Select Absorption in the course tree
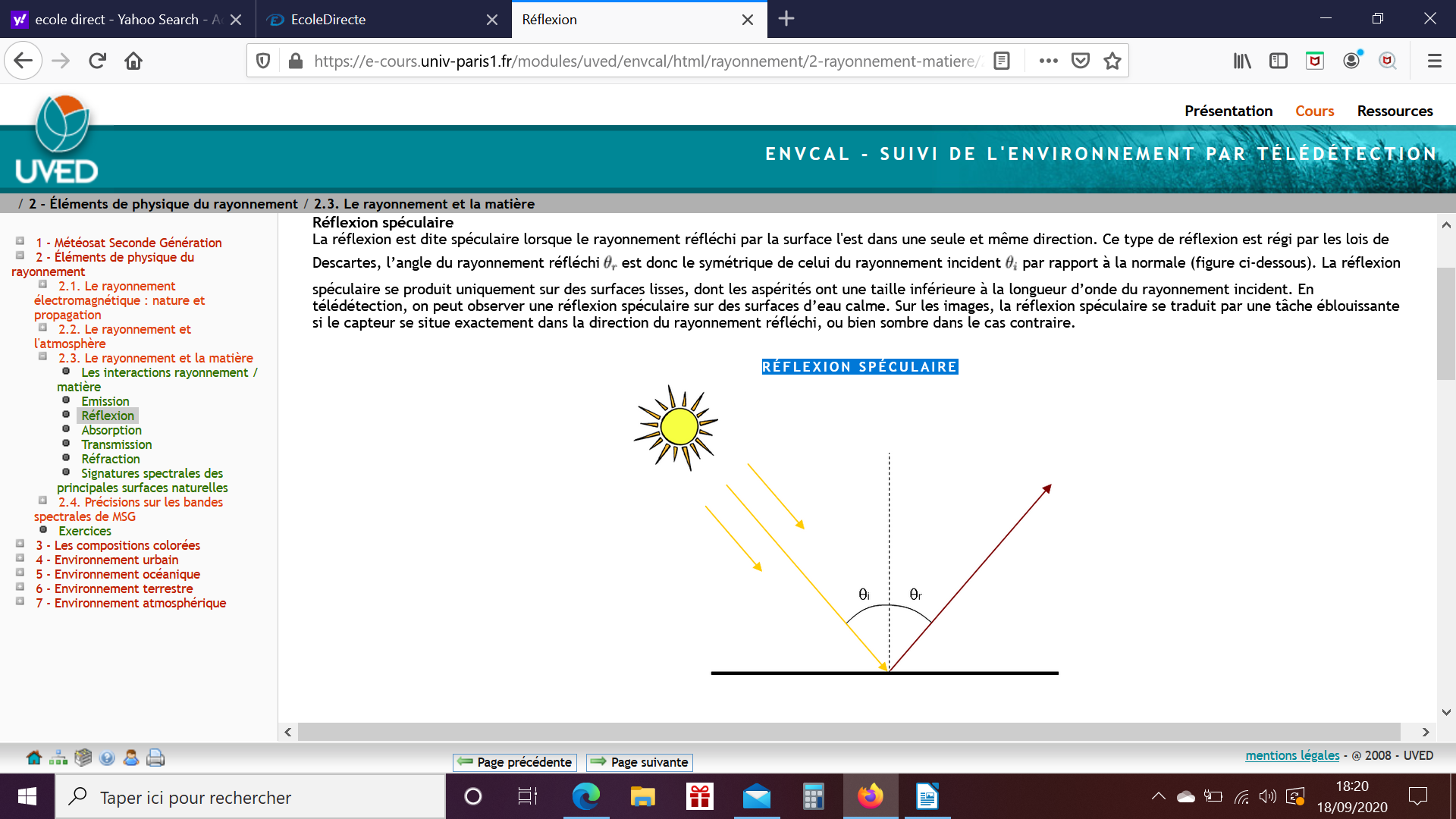 (111, 430)
